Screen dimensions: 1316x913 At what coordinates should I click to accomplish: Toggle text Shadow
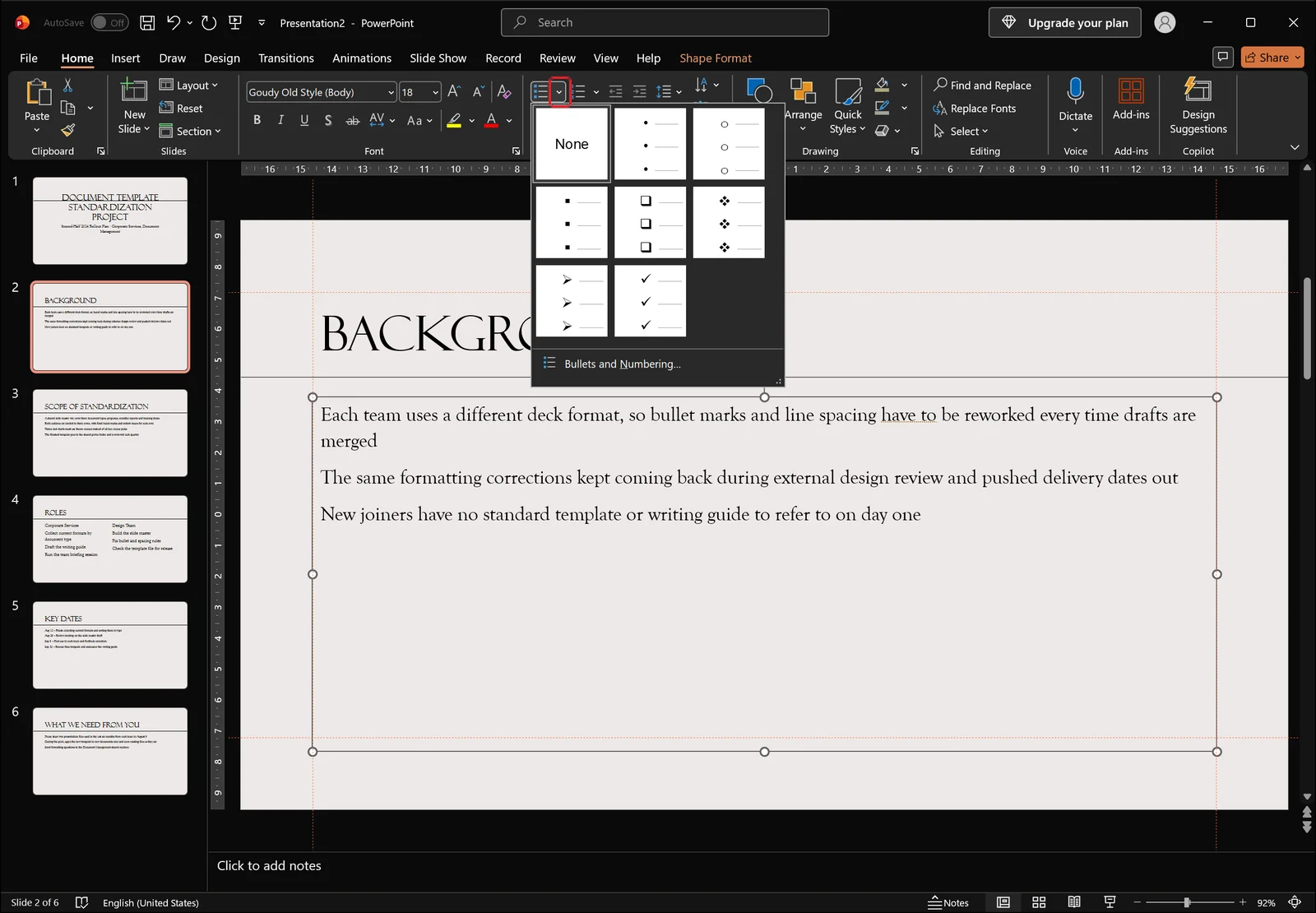pyautogui.click(x=328, y=120)
